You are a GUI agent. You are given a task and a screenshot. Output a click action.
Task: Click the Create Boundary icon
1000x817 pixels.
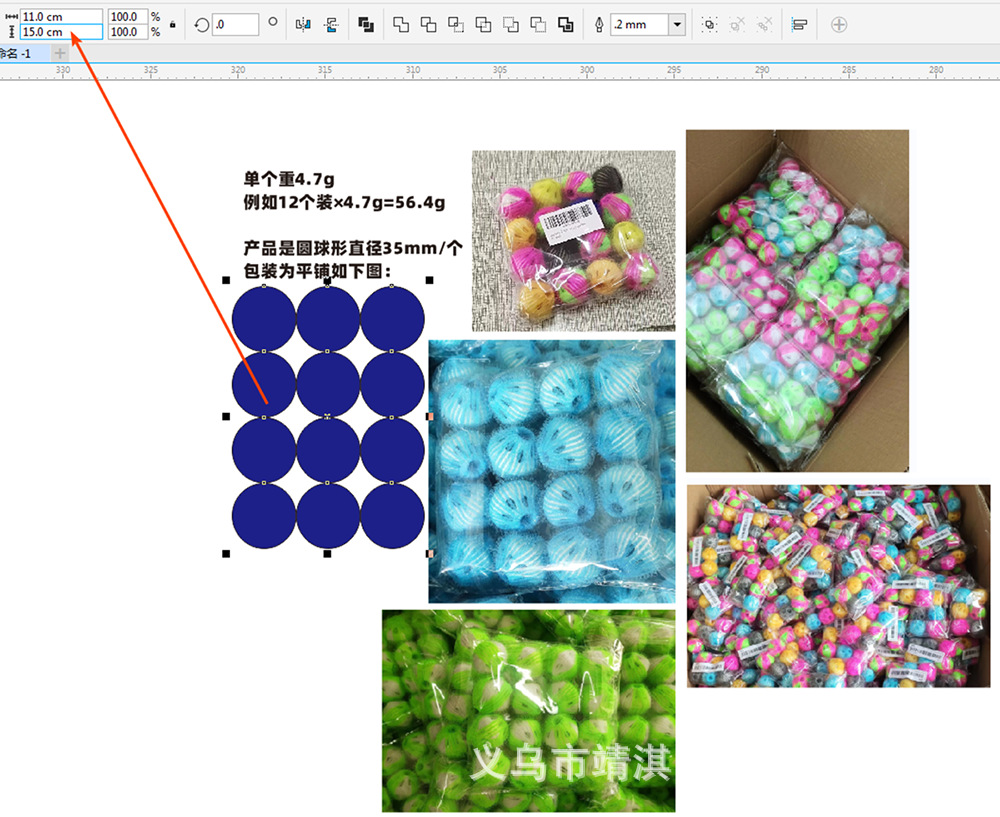(564, 24)
